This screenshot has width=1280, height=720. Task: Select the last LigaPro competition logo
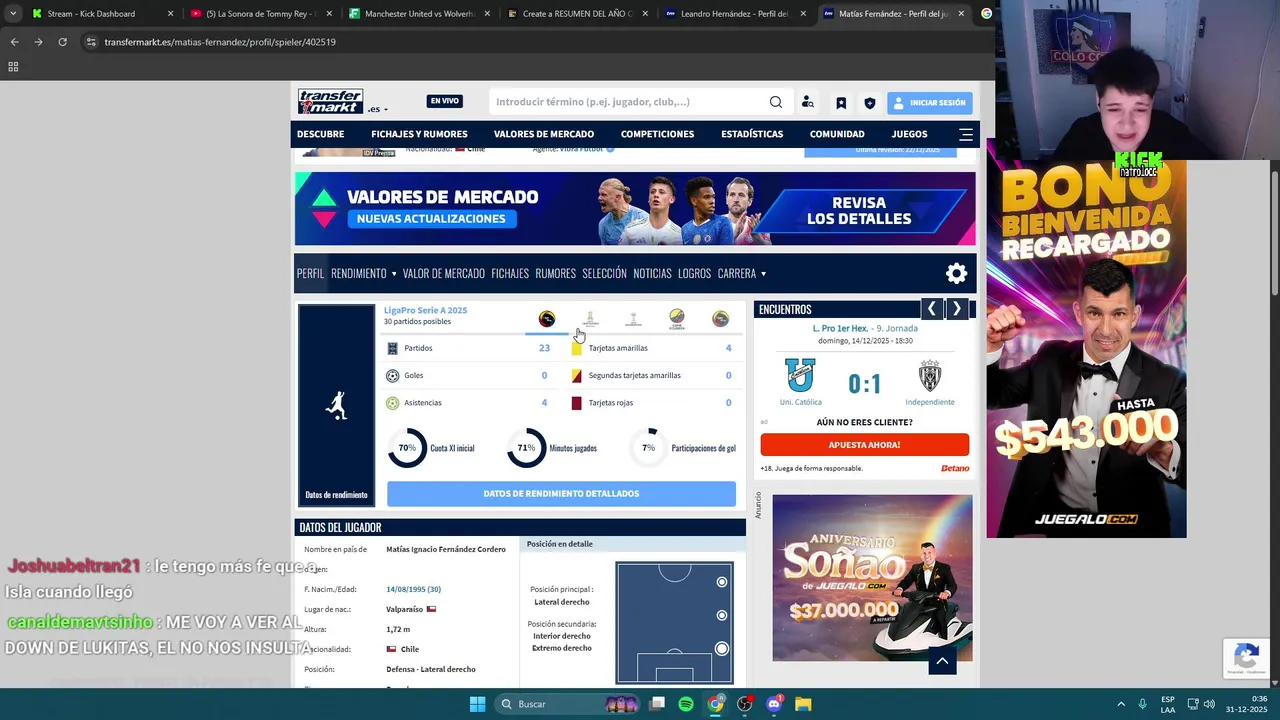[x=720, y=319]
